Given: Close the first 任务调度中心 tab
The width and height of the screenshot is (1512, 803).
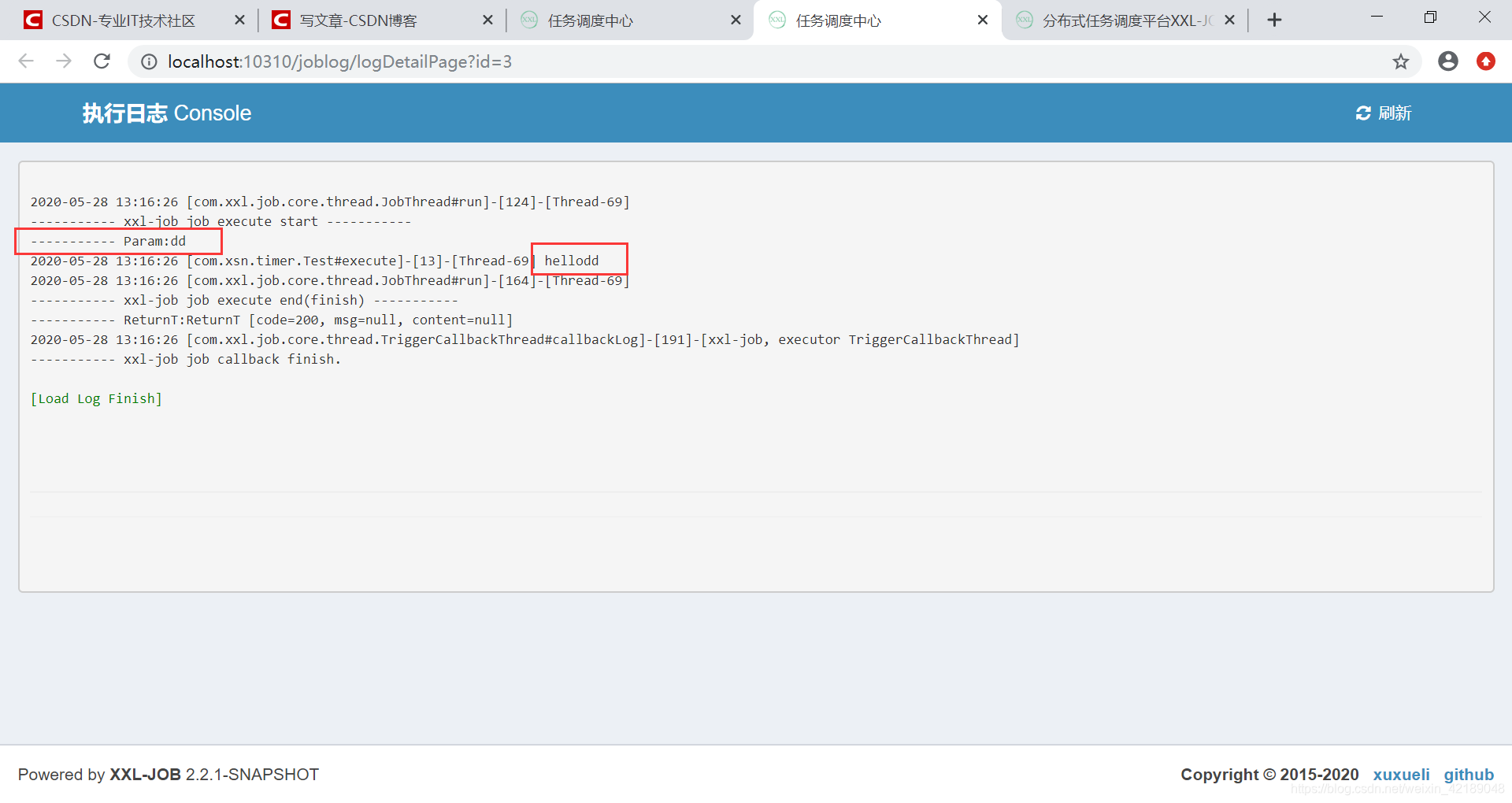Looking at the screenshot, I should (x=736, y=20).
